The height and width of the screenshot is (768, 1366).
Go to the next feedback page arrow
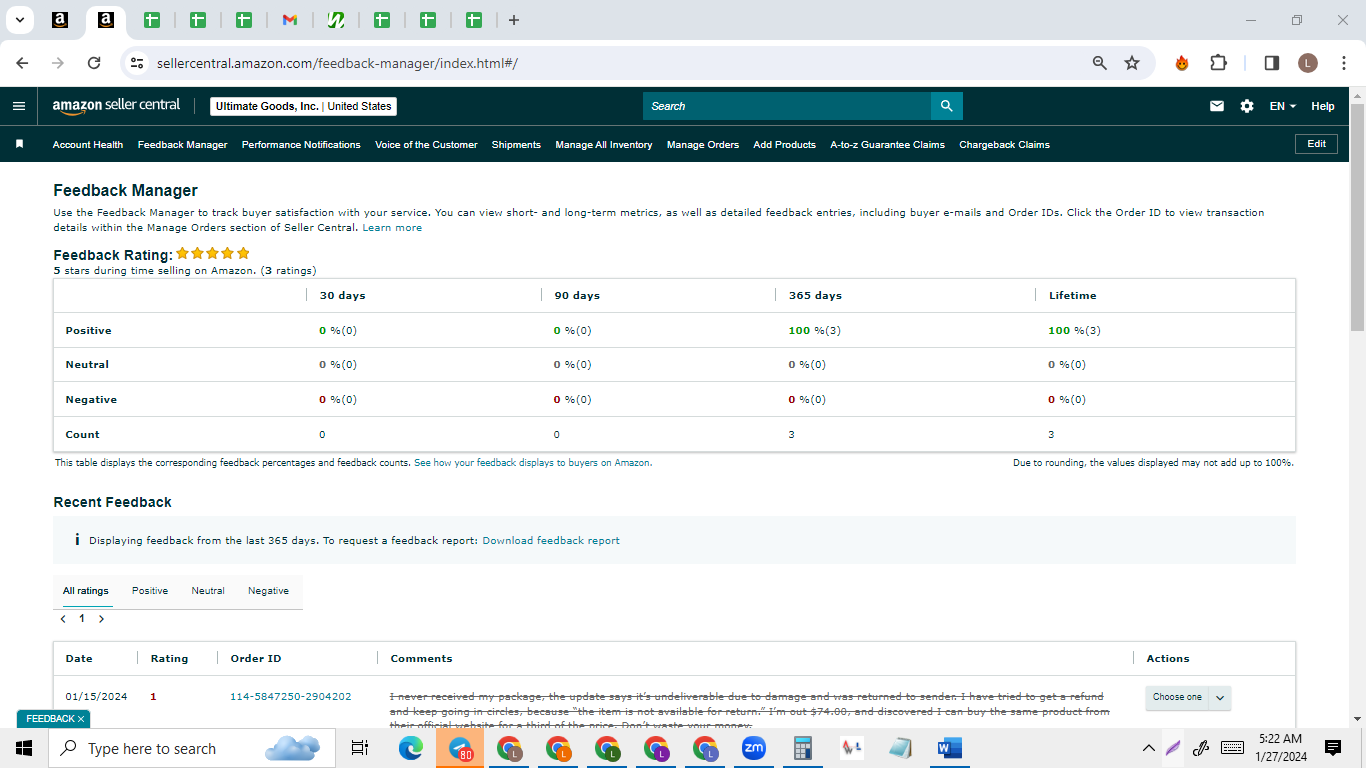pyautogui.click(x=101, y=619)
